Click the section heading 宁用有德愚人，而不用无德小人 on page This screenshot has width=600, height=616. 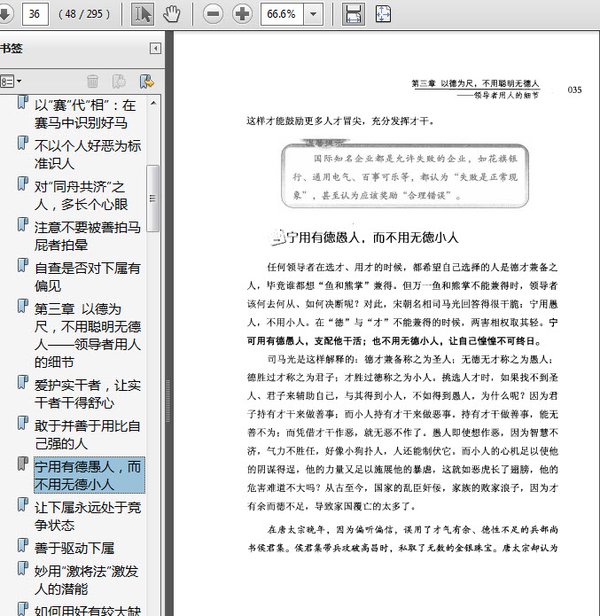[372, 238]
